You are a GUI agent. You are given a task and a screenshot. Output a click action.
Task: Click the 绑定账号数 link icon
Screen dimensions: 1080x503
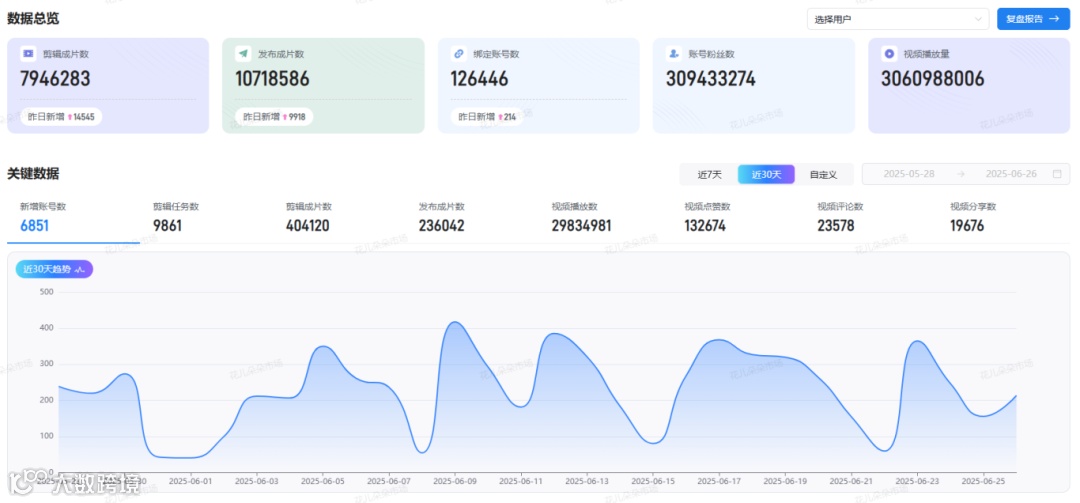pyautogui.click(x=458, y=53)
